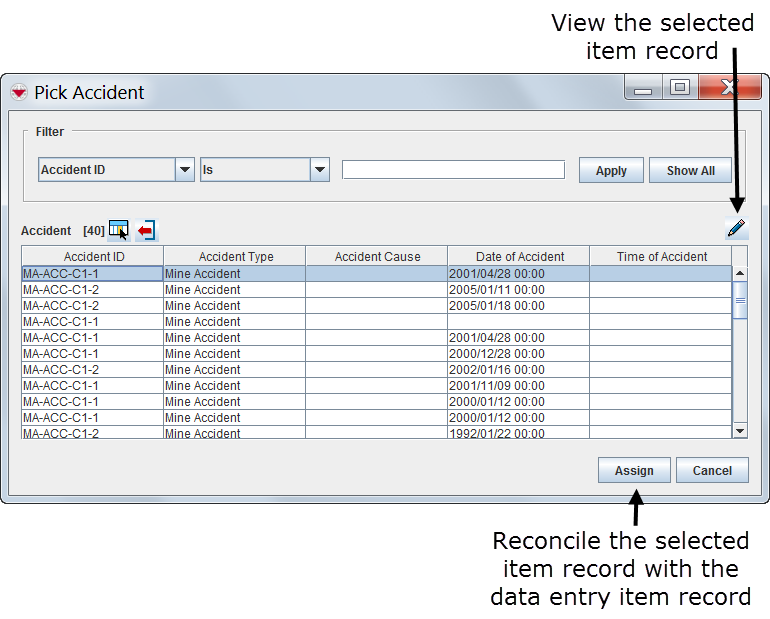
Task: Click the red arrow icon above the table
Action: [146, 231]
